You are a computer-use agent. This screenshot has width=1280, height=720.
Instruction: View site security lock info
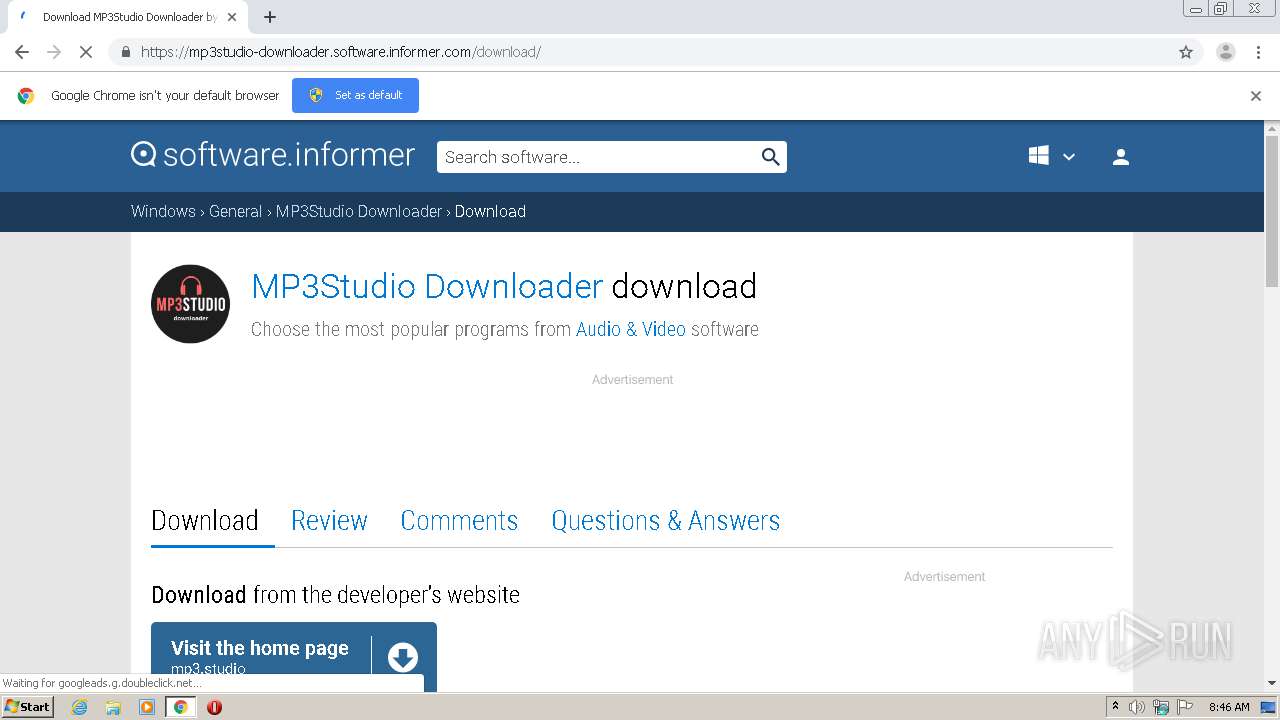125,52
